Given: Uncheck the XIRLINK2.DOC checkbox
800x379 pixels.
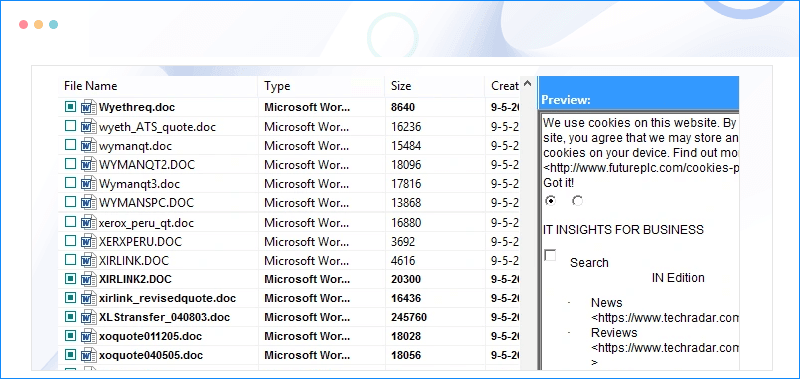Looking at the screenshot, I should coord(70,279).
